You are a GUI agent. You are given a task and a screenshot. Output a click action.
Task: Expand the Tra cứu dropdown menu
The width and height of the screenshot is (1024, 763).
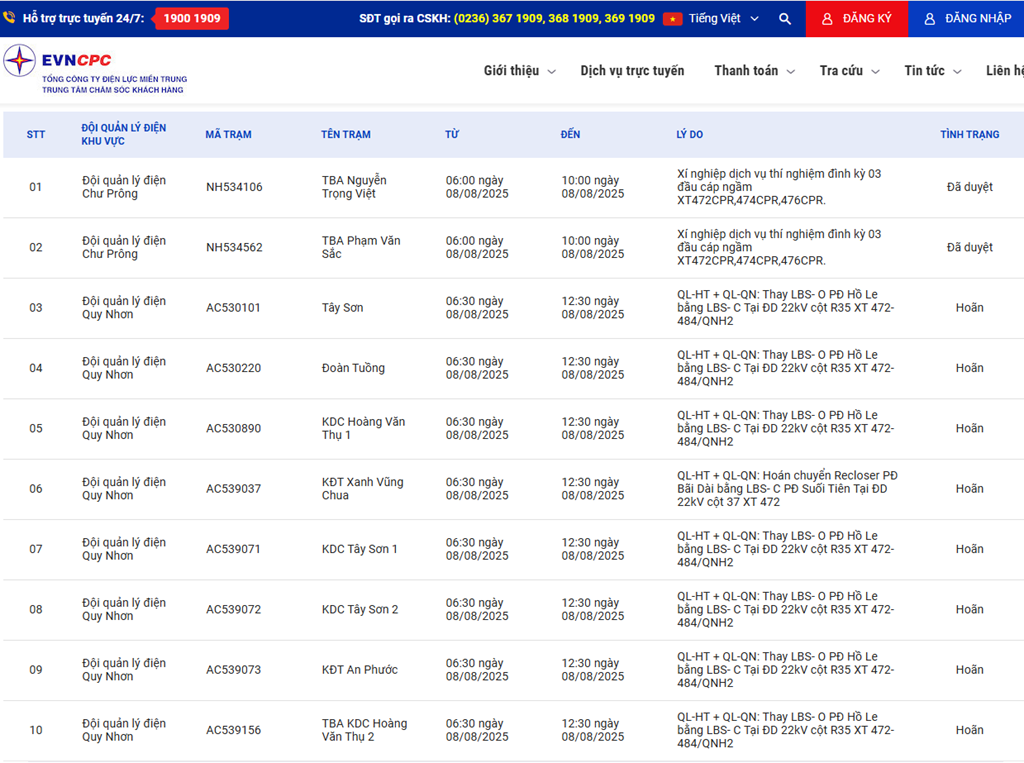(849, 71)
